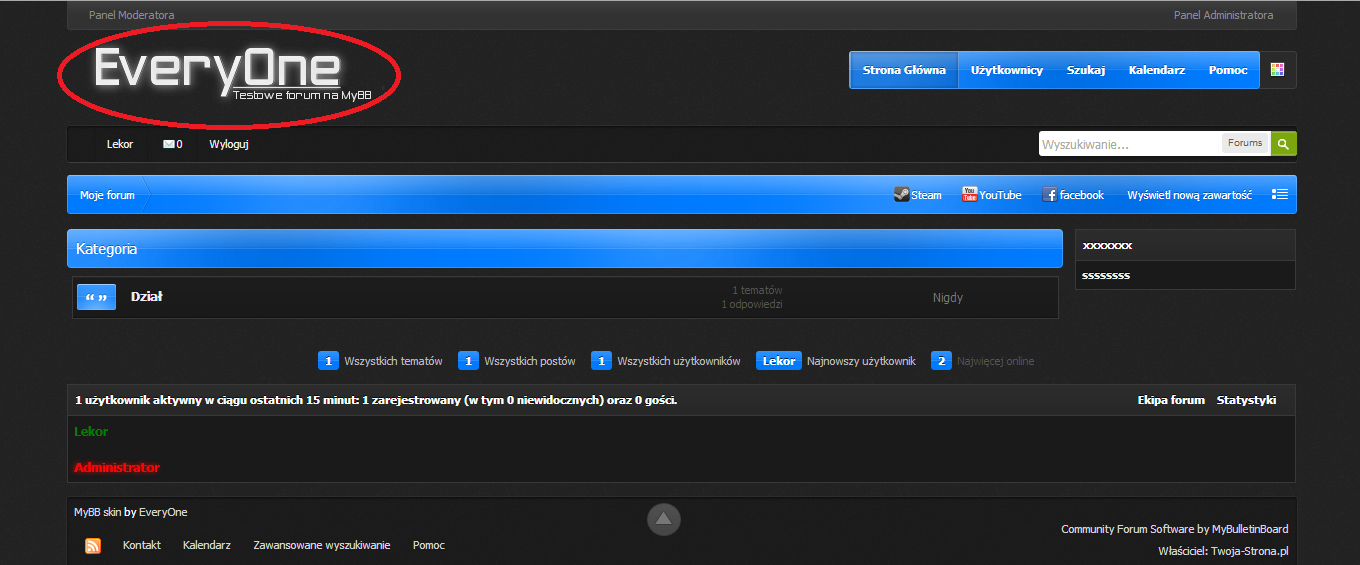Open Panel Administratora link
Image resolution: width=1360 pixels, height=565 pixels.
coord(1224,15)
